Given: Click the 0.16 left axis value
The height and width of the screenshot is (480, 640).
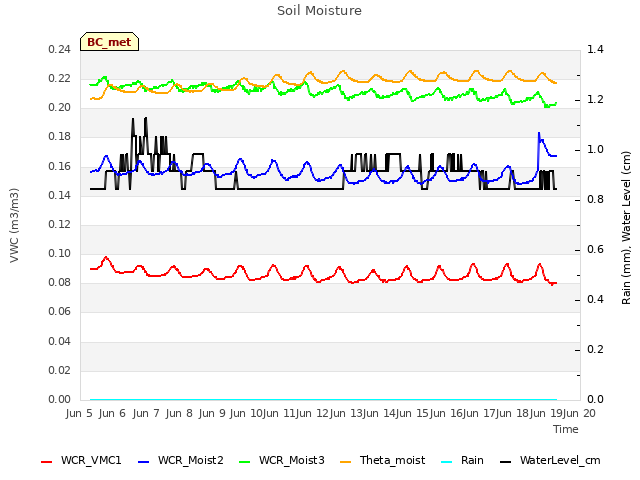Looking at the screenshot, I should 60,166.
